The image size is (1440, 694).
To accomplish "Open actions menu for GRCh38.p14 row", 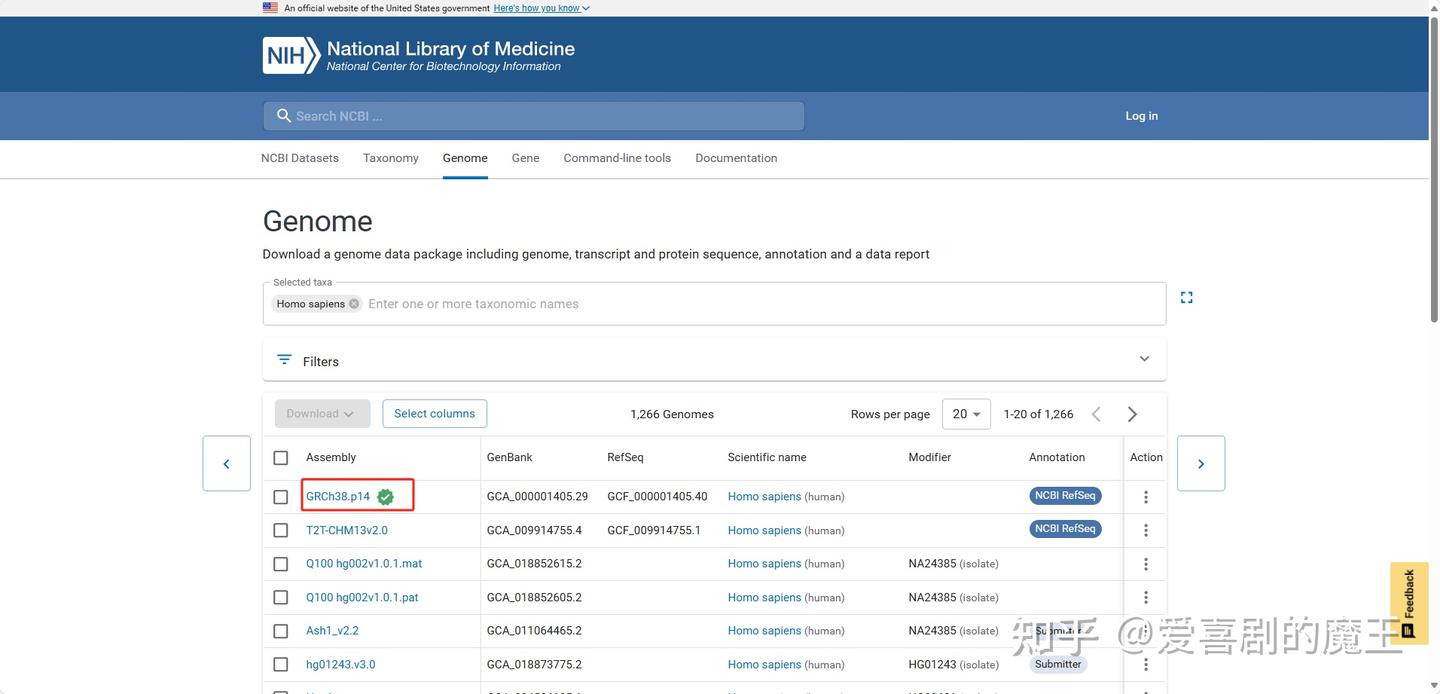I will [1145, 497].
